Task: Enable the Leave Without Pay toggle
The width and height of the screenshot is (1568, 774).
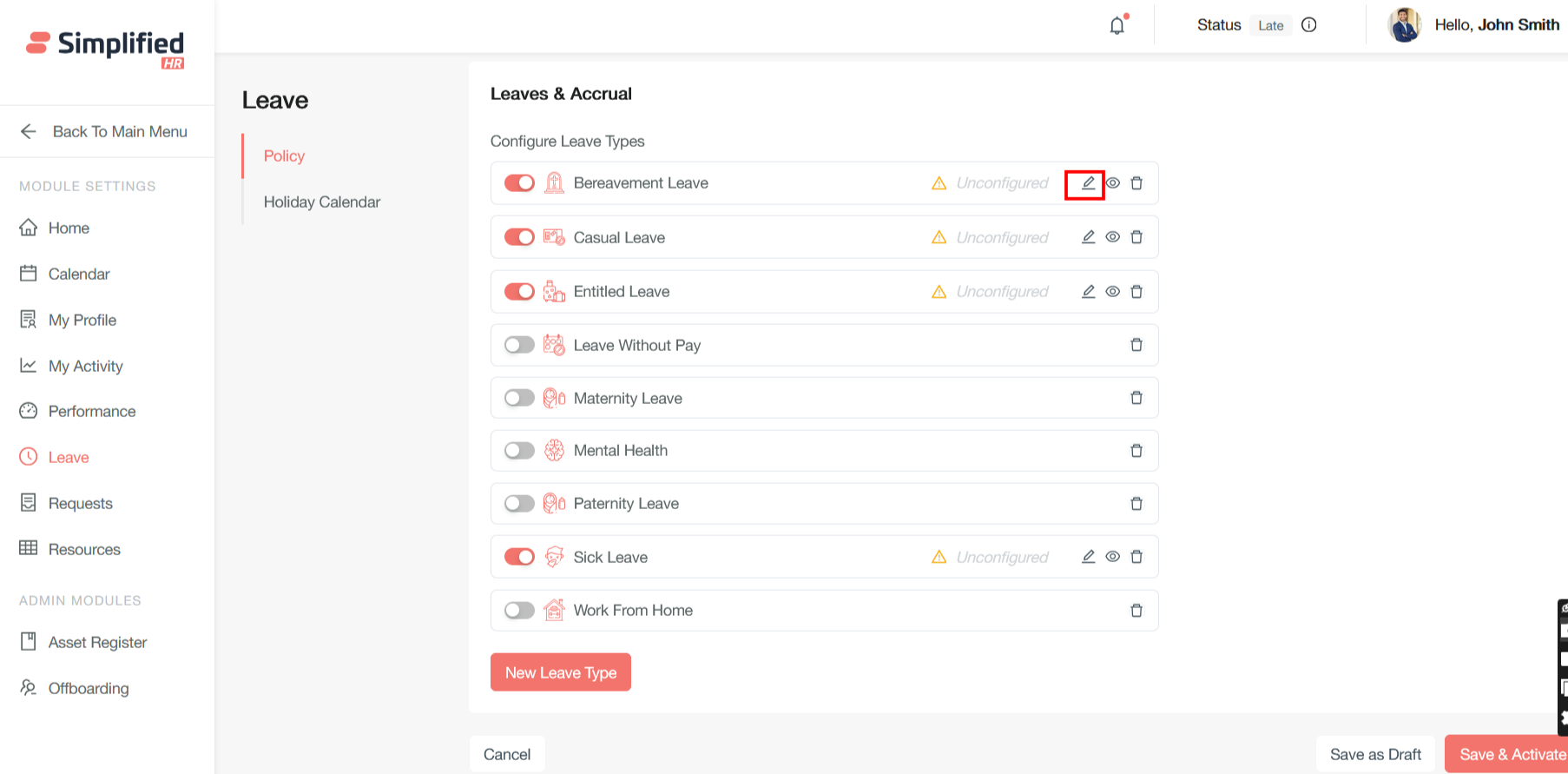Action: coord(519,345)
